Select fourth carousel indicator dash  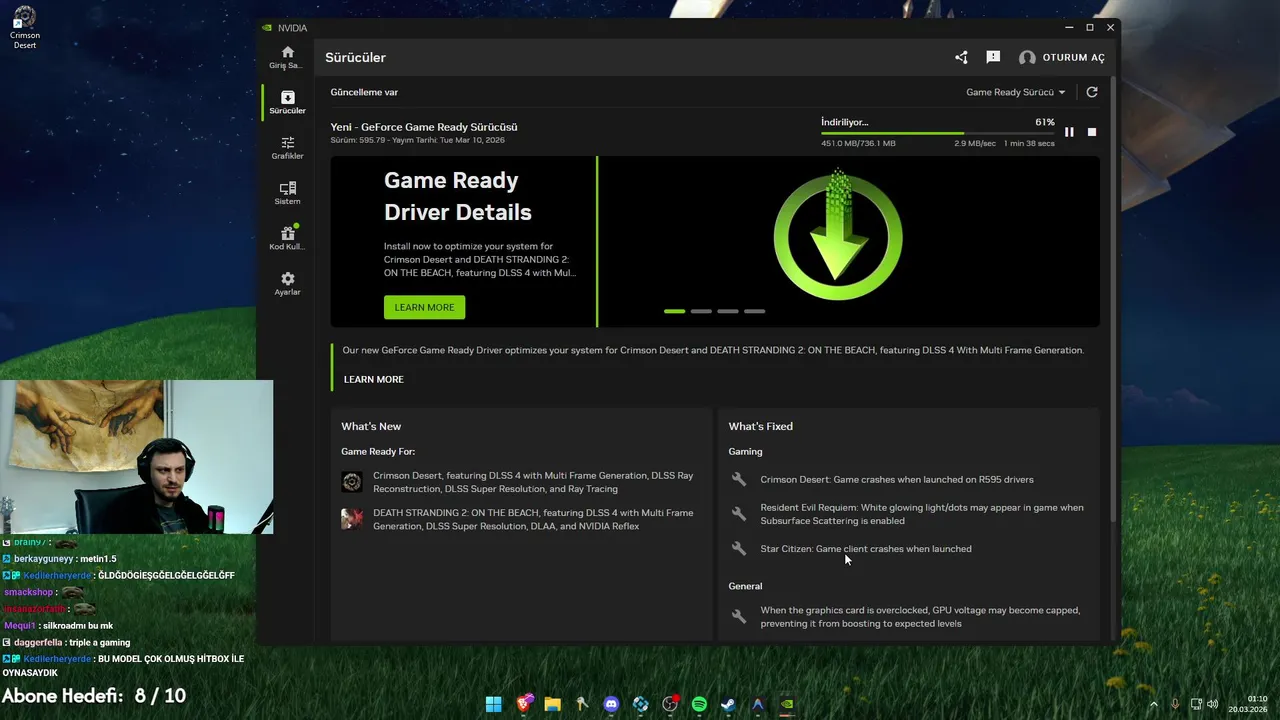click(754, 311)
